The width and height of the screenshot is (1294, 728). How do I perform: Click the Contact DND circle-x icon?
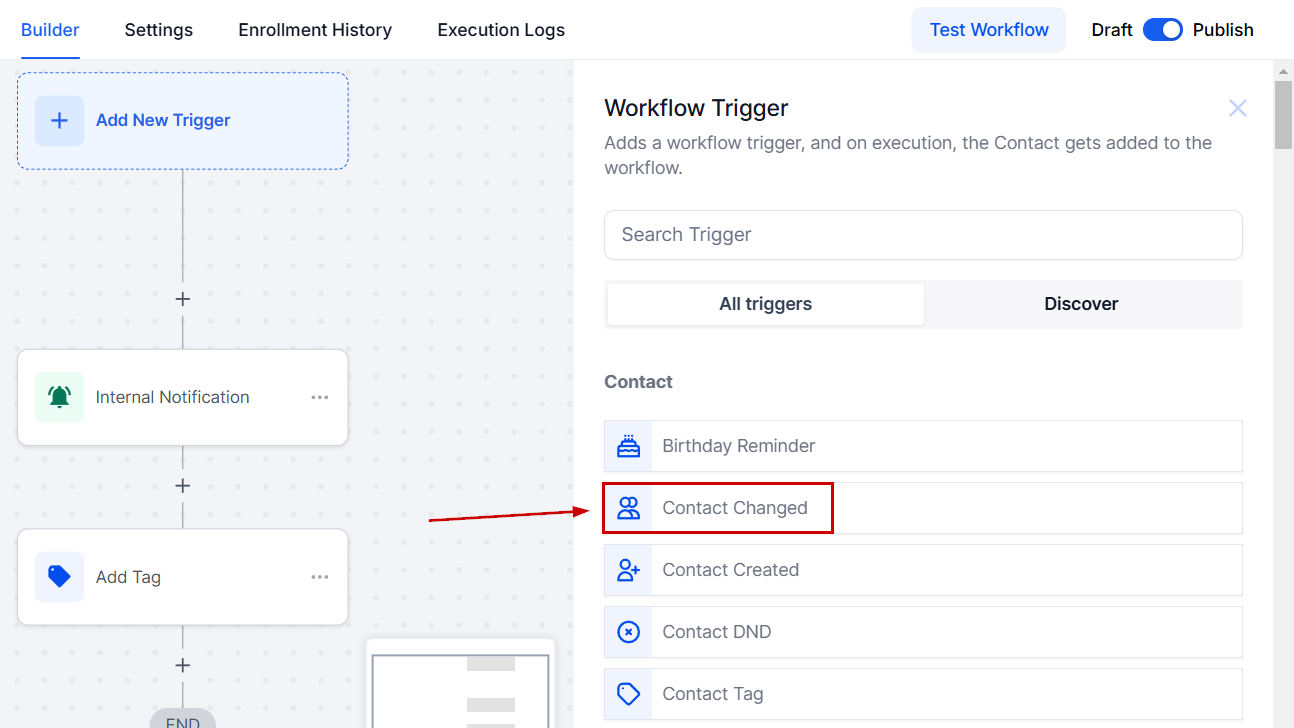(628, 632)
